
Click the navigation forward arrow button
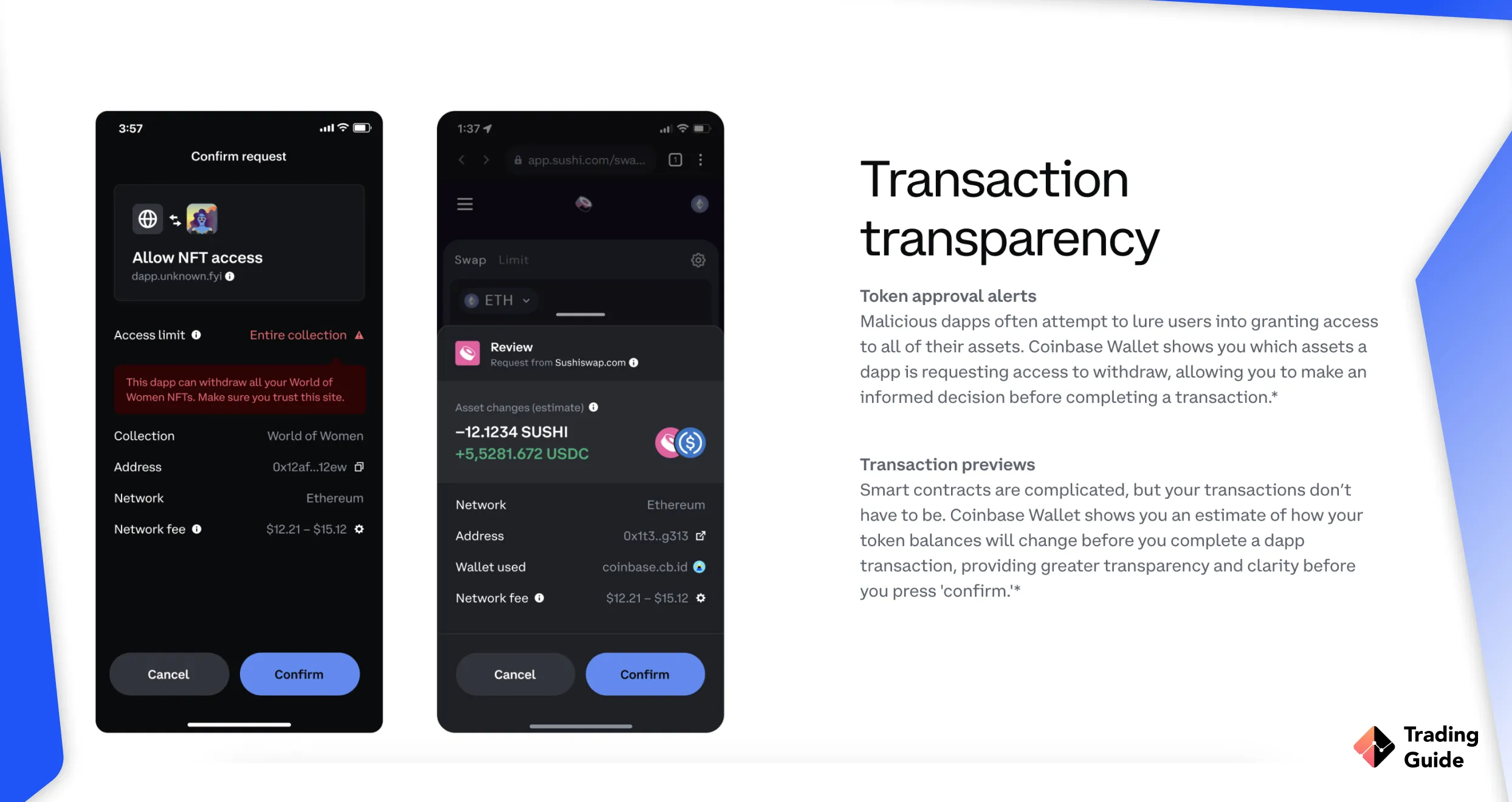tap(486, 160)
